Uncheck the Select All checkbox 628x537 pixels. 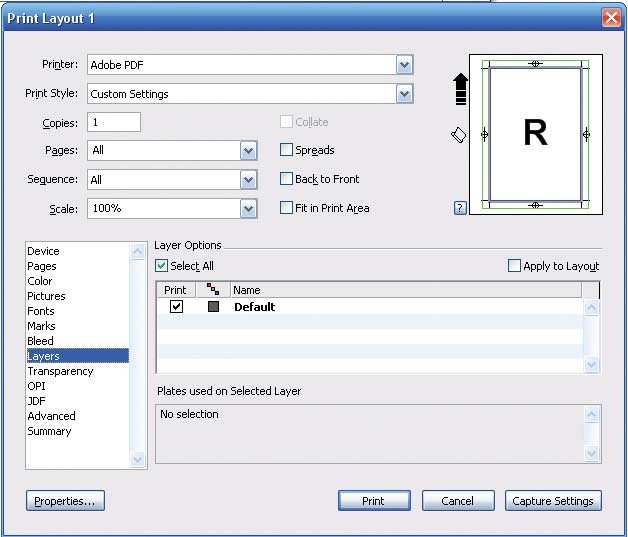(161, 265)
